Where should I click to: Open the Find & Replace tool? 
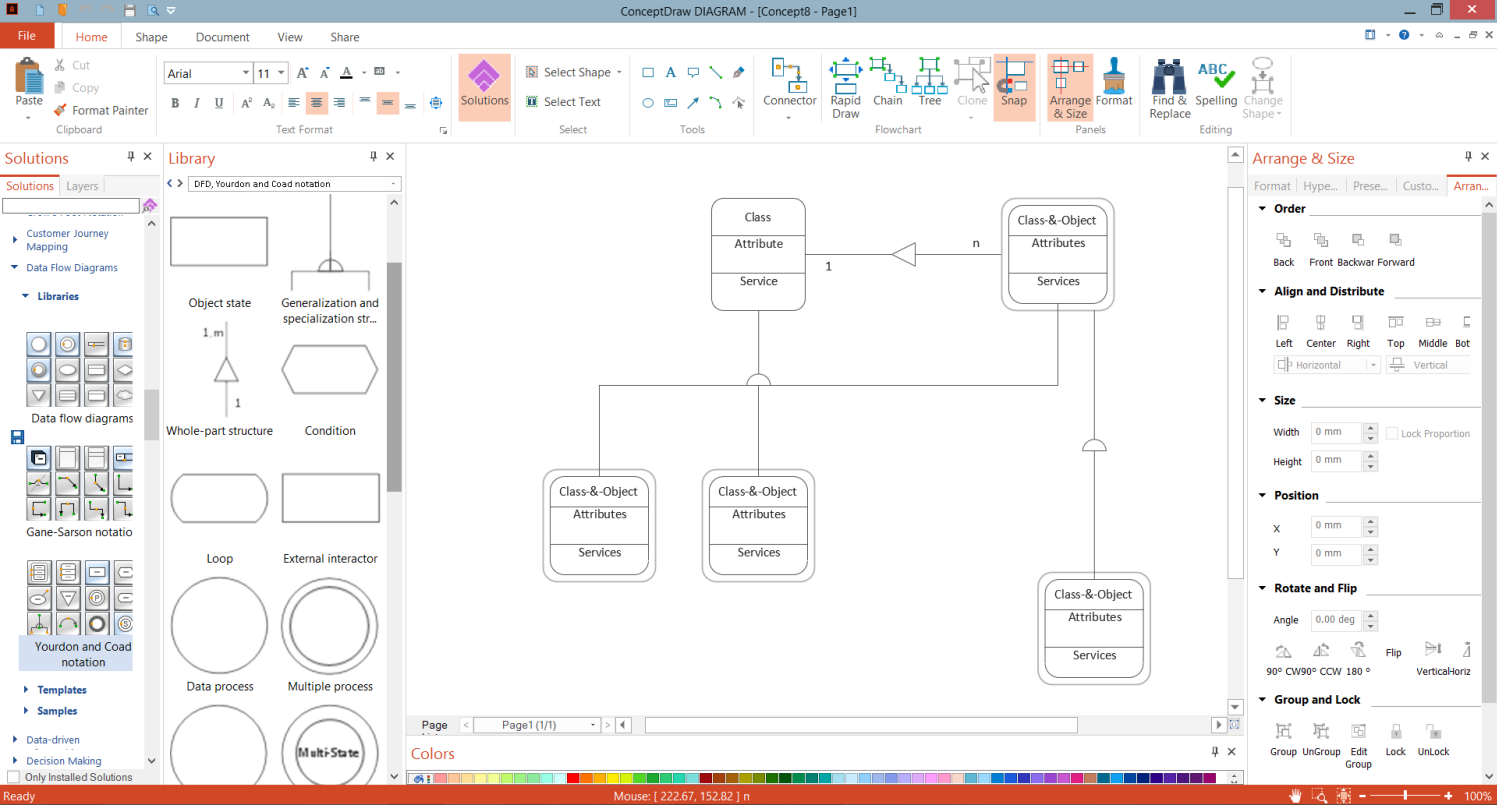pyautogui.click(x=1169, y=78)
